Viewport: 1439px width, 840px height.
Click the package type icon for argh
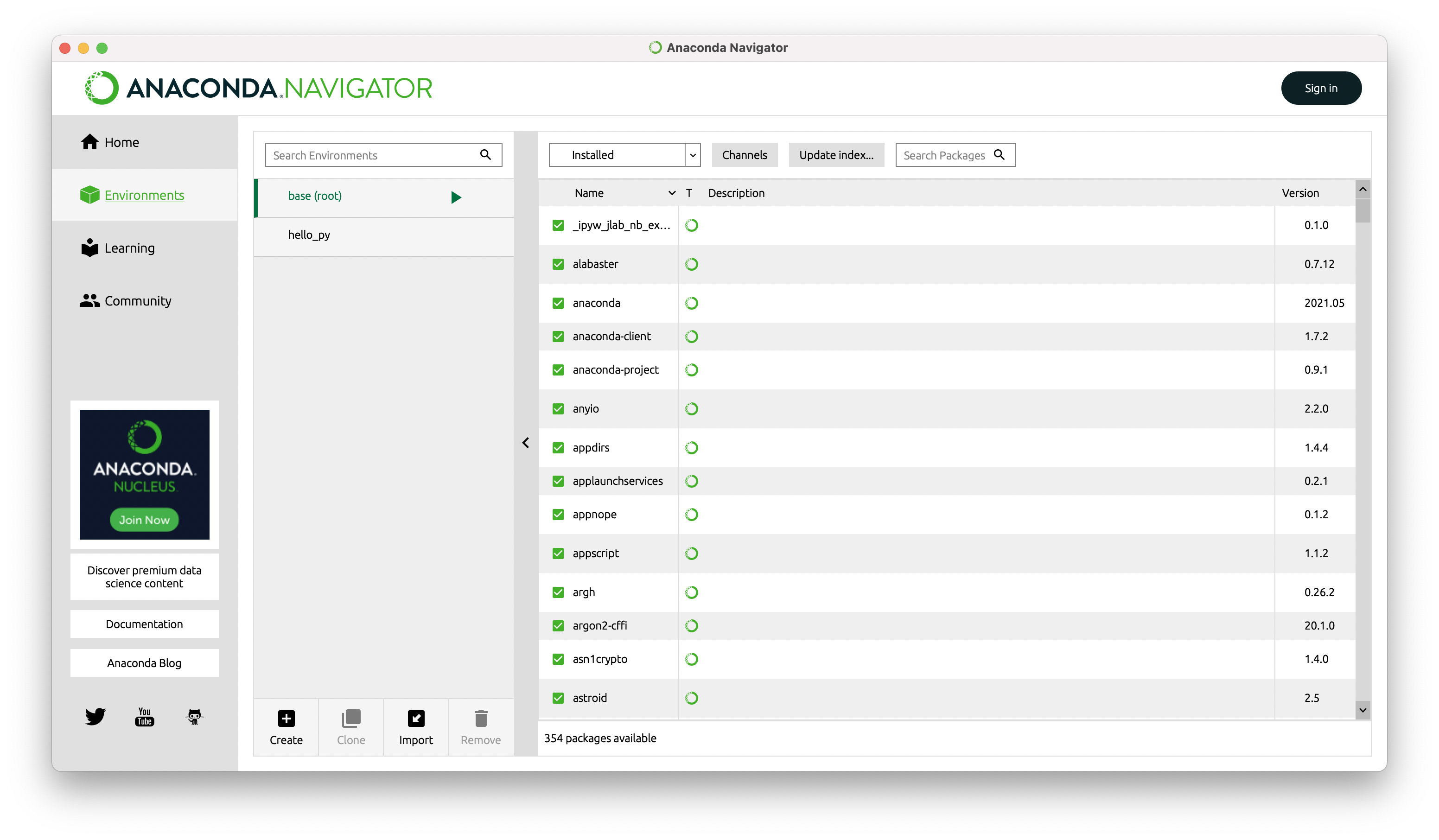coord(692,592)
